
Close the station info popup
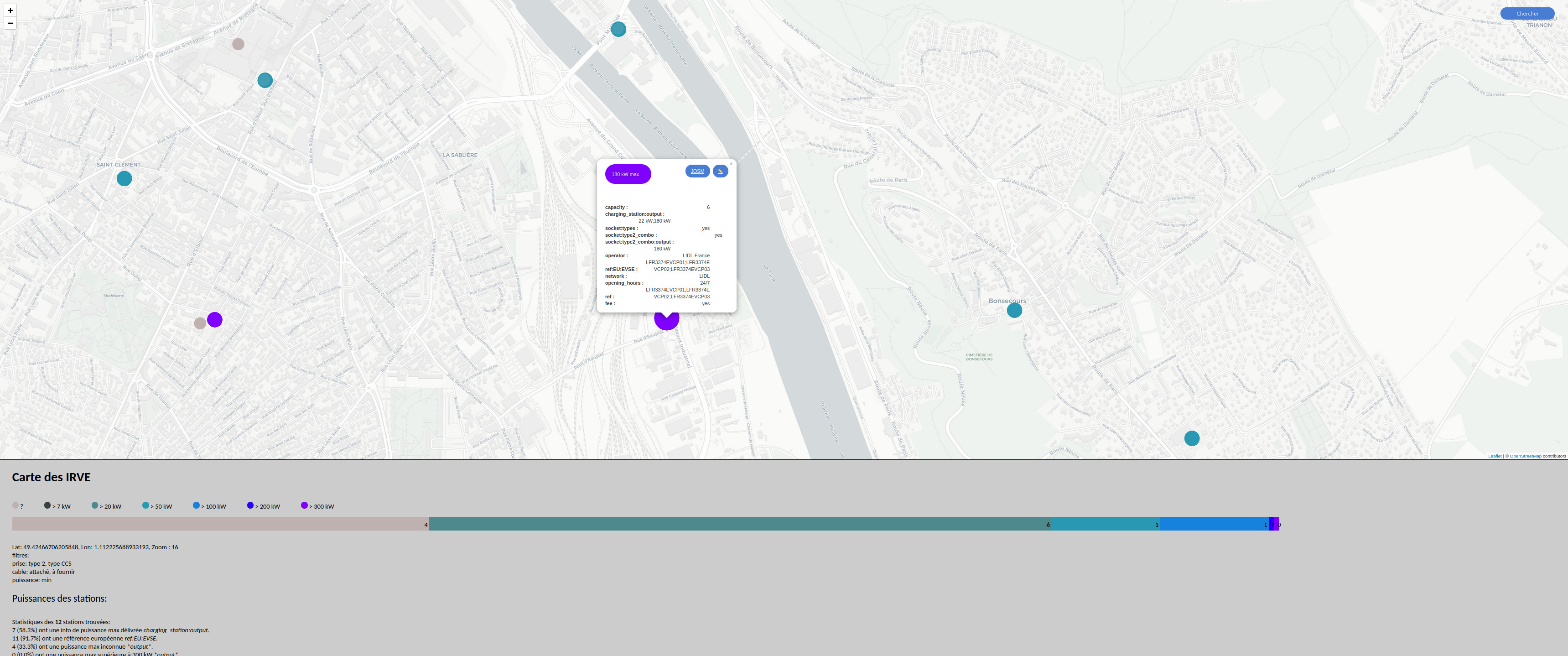[x=731, y=164]
